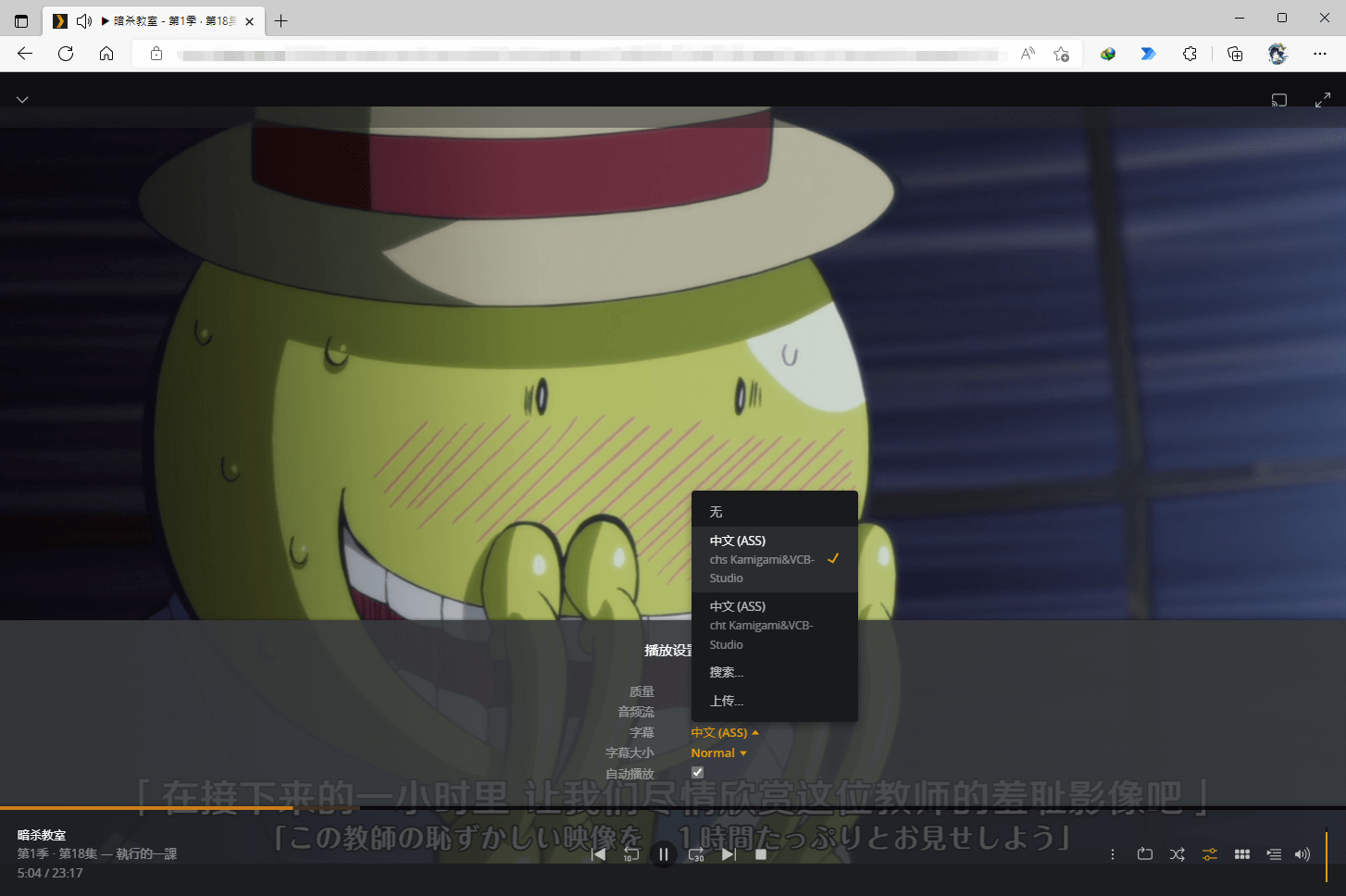
Task: Open 搜索... to search for subtitles
Action: (x=727, y=671)
